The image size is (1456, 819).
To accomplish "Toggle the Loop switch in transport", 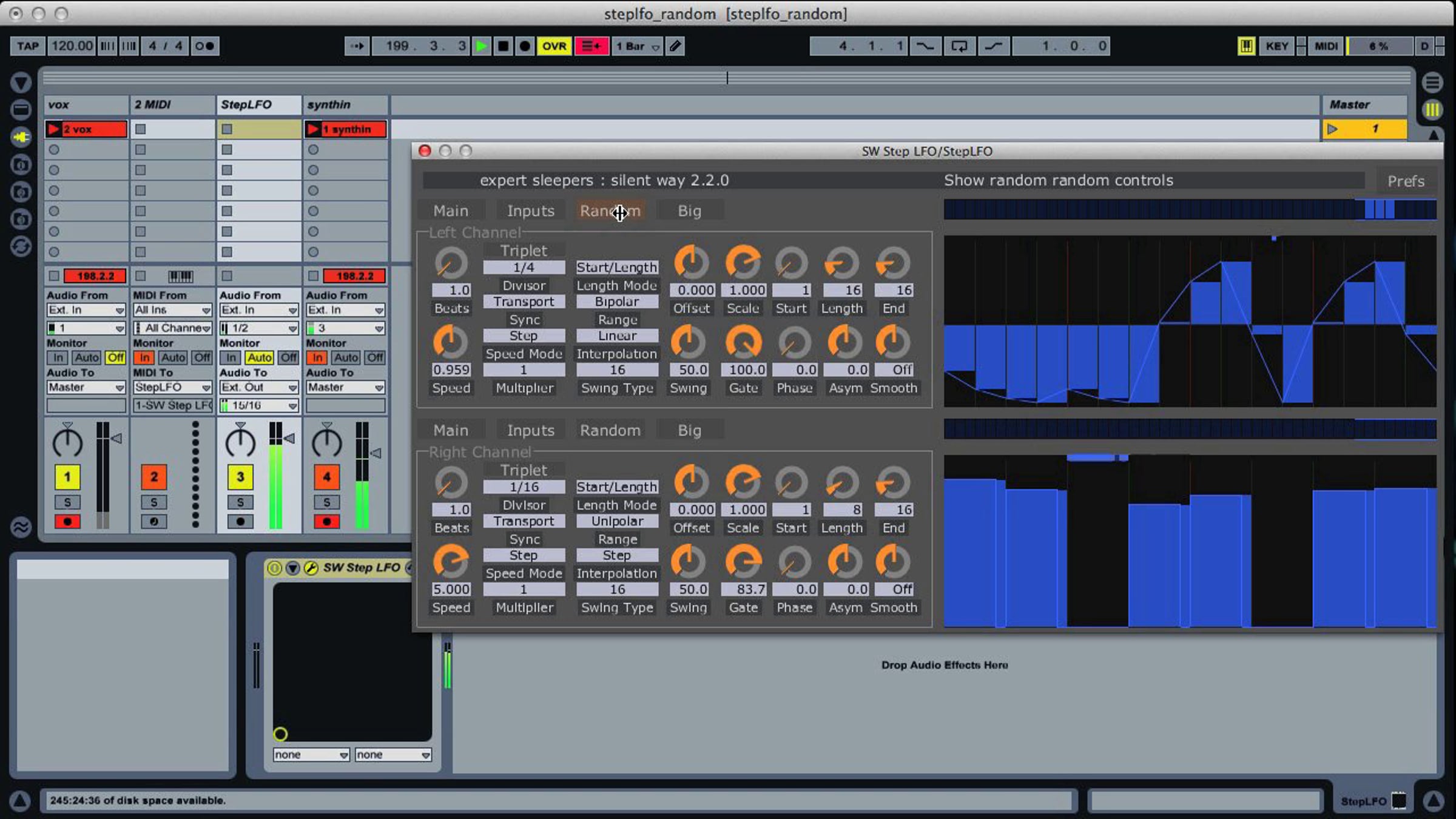I will tap(959, 46).
